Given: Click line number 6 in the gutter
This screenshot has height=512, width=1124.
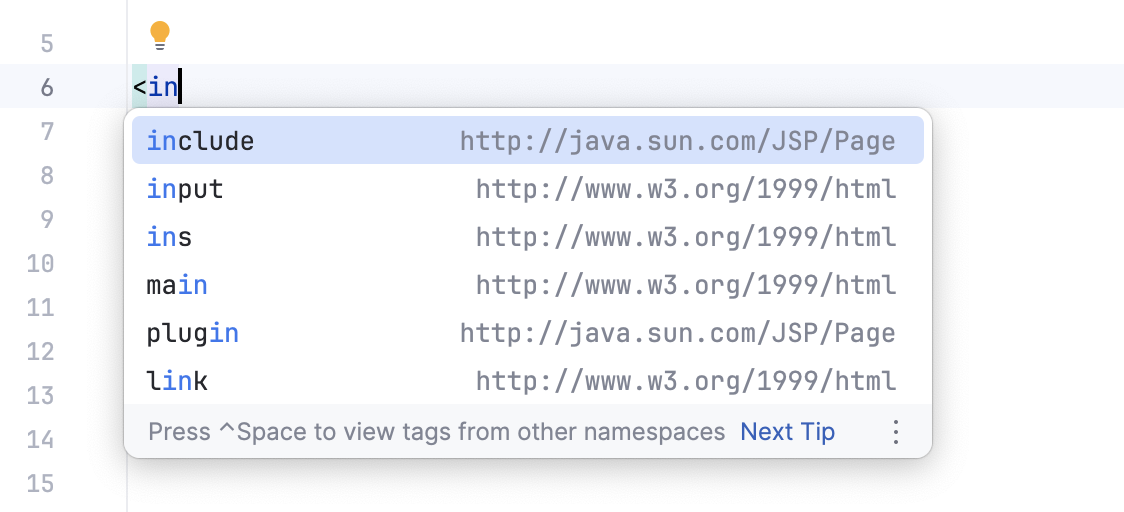Looking at the screenshot, I should point(47,87).
